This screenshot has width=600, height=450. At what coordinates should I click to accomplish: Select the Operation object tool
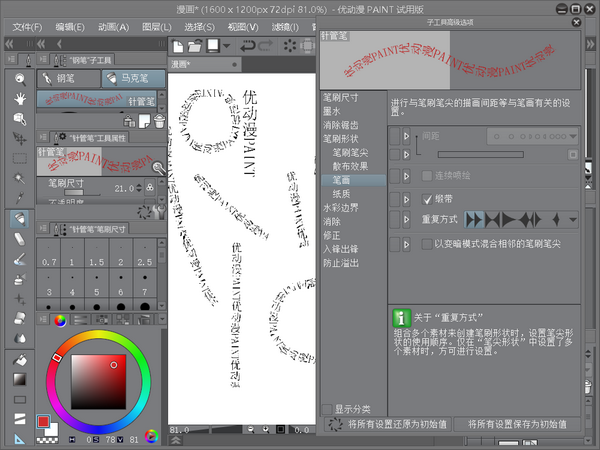pyautogui.click(x=20, y=119)
